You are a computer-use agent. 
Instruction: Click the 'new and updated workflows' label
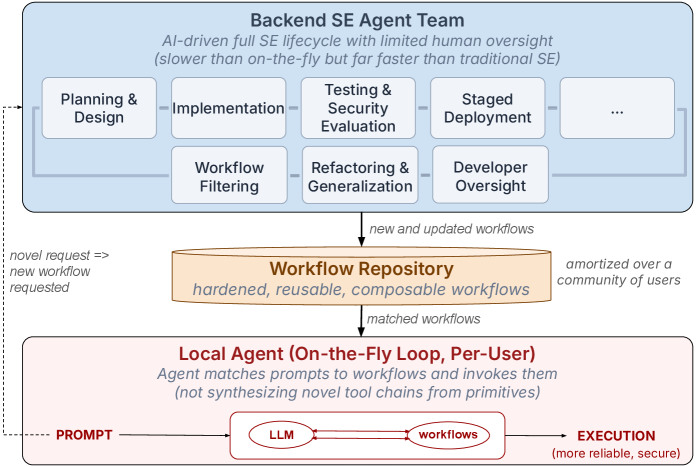point(451,229)
